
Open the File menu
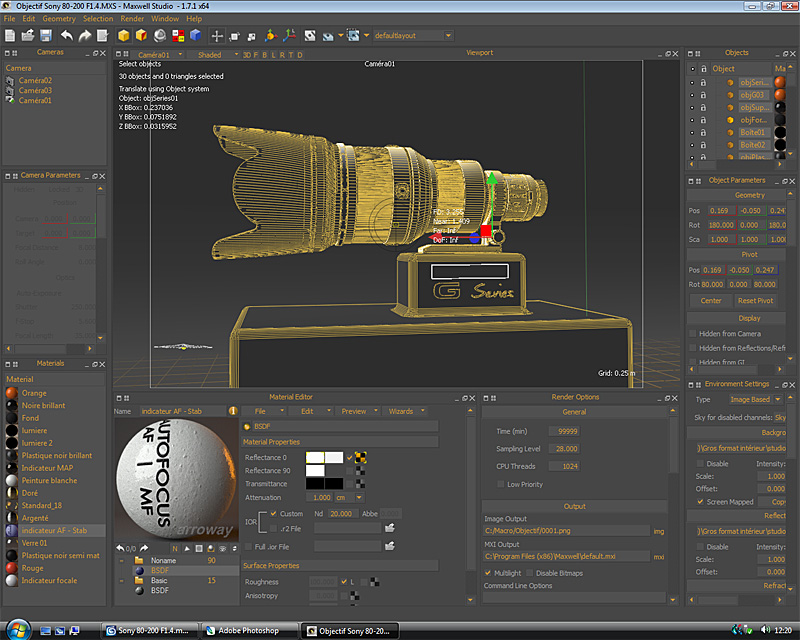[10, 18]
